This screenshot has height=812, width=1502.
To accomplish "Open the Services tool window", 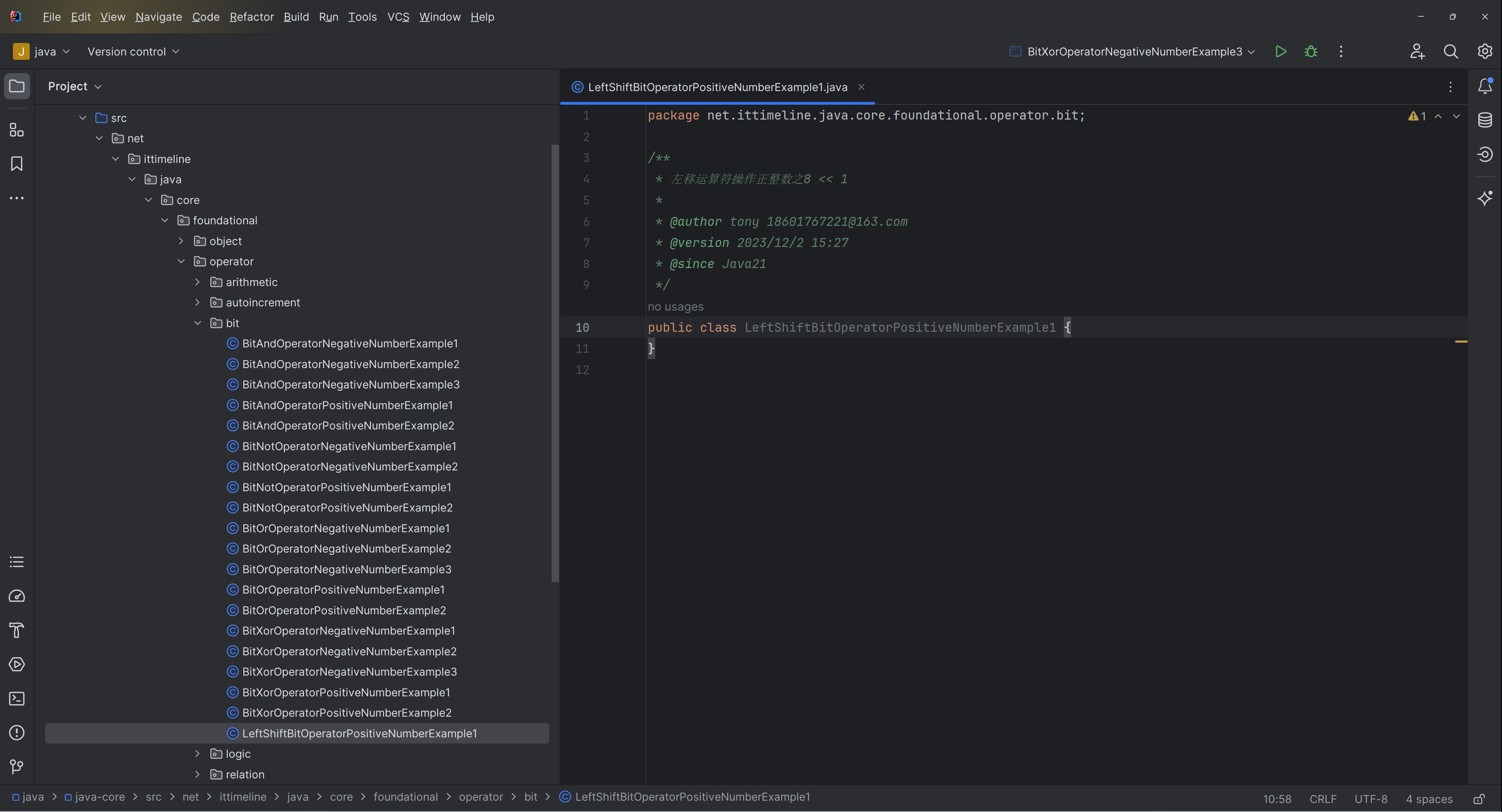I will coord(17,665).
